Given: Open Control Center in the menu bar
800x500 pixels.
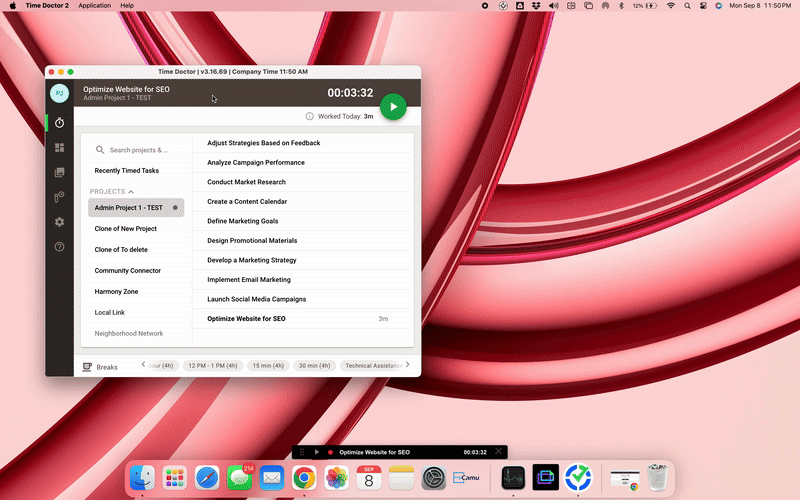Looking at the screenshot, I should tap(703, 6).
